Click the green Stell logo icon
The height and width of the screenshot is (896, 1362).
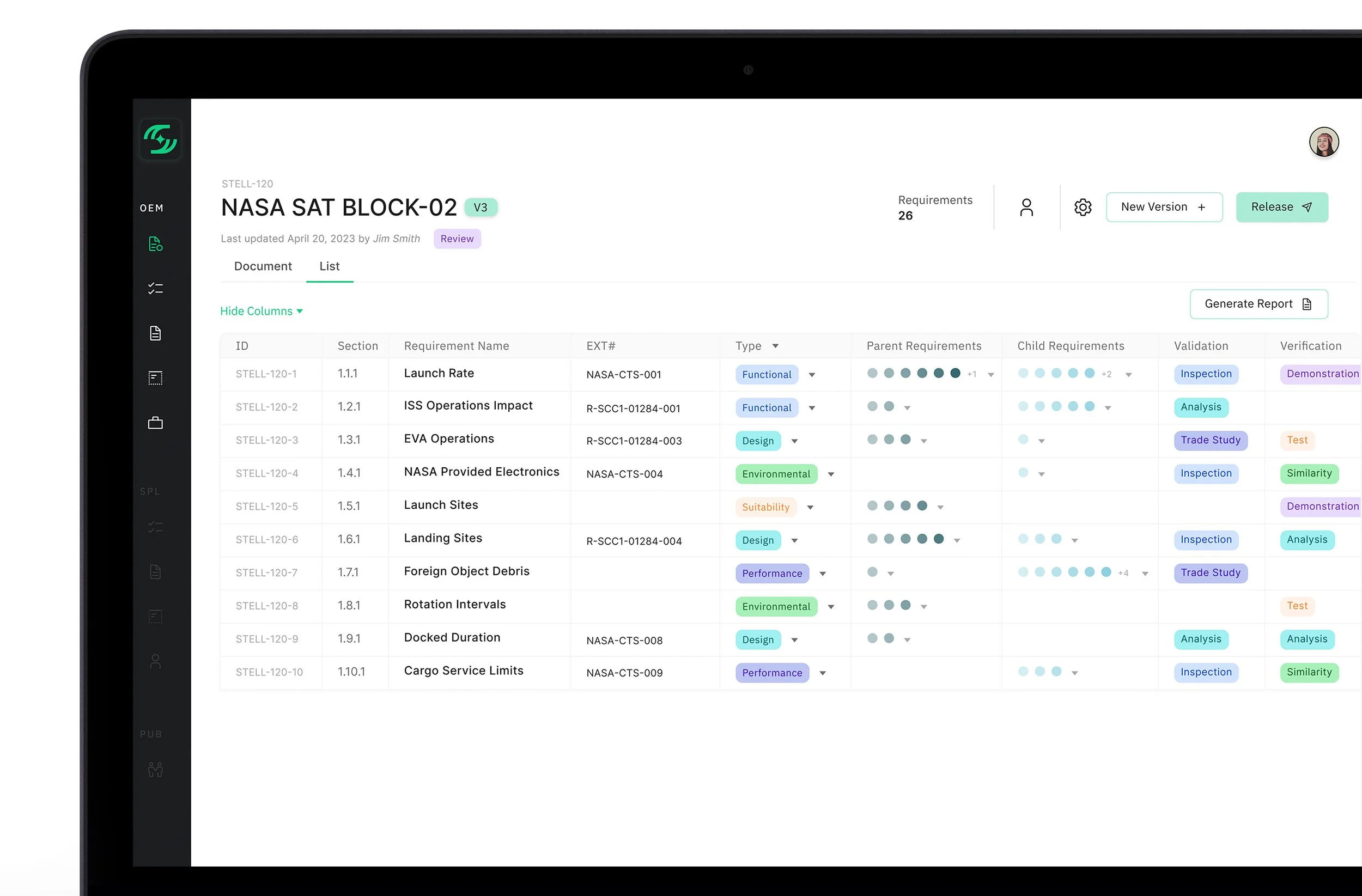(x=160, y=139)
